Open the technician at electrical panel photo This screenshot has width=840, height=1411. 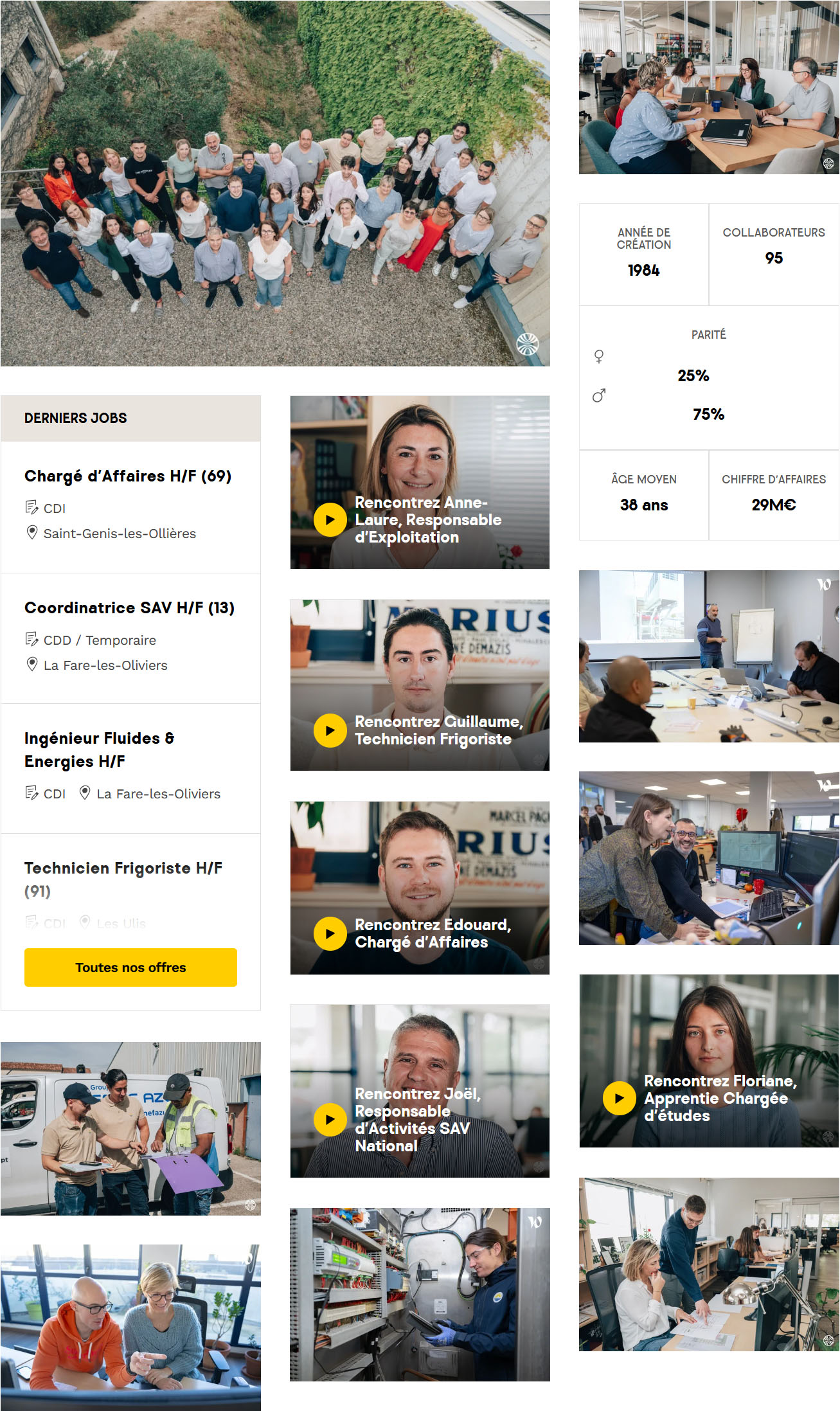coord(420,1294)
